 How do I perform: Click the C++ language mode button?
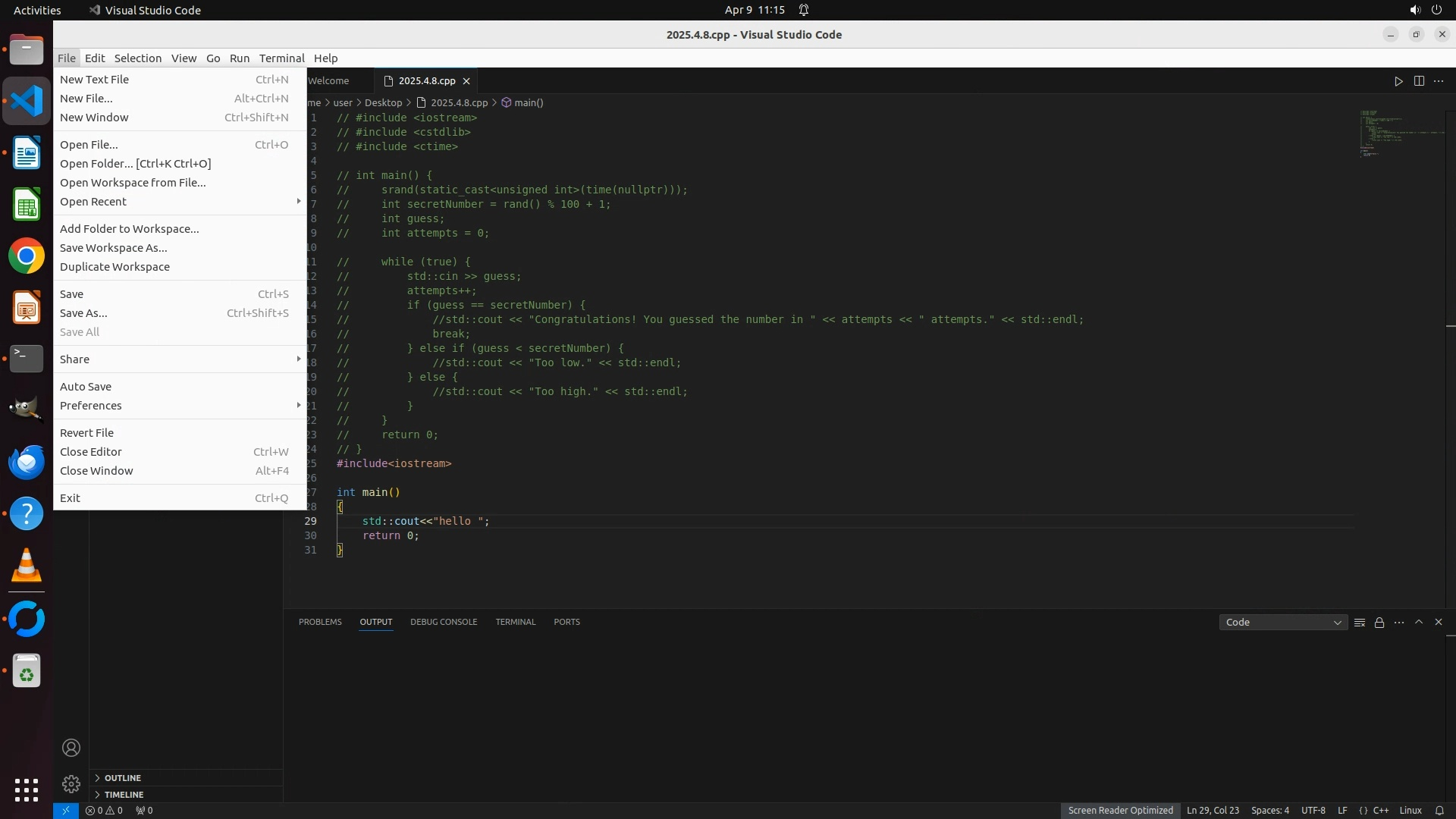pos(1381,810)
